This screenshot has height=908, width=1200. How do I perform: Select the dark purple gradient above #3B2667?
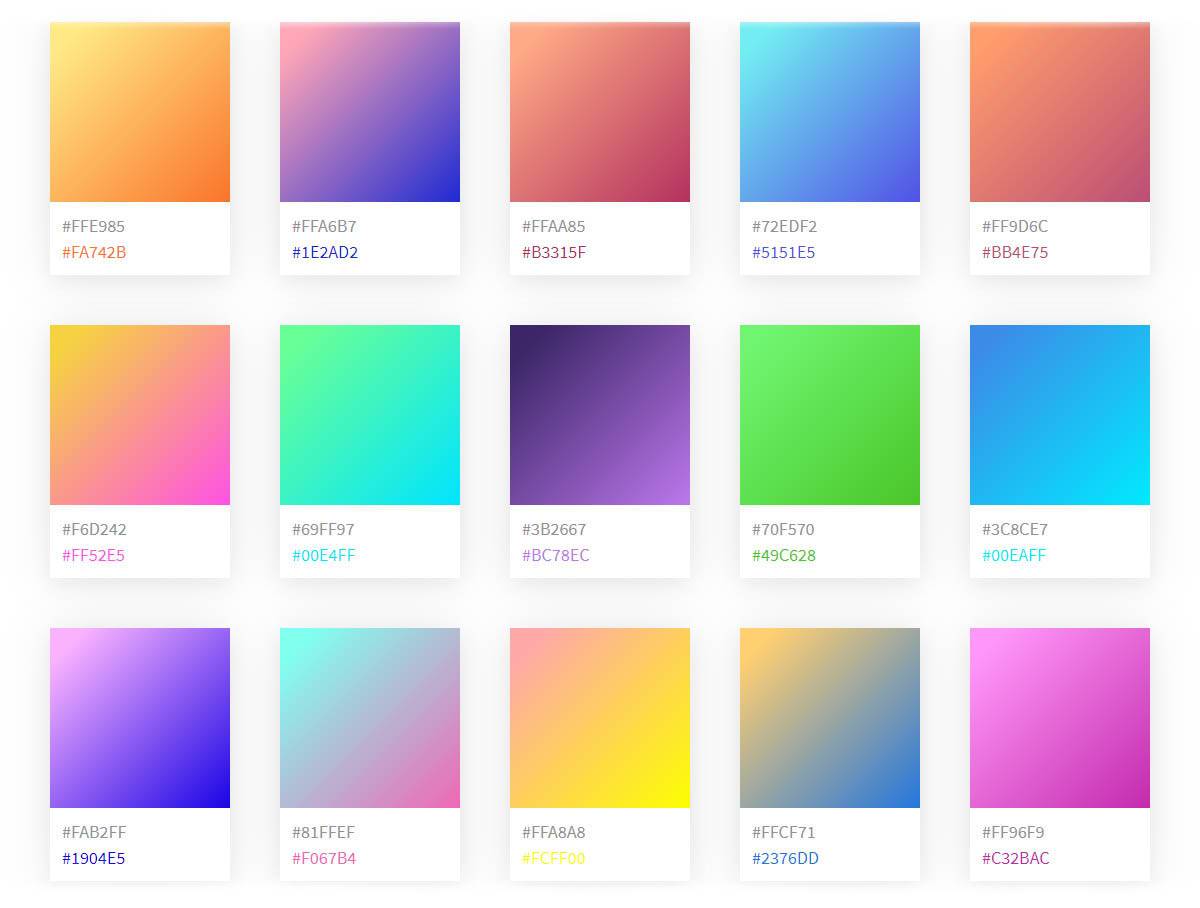600,415
